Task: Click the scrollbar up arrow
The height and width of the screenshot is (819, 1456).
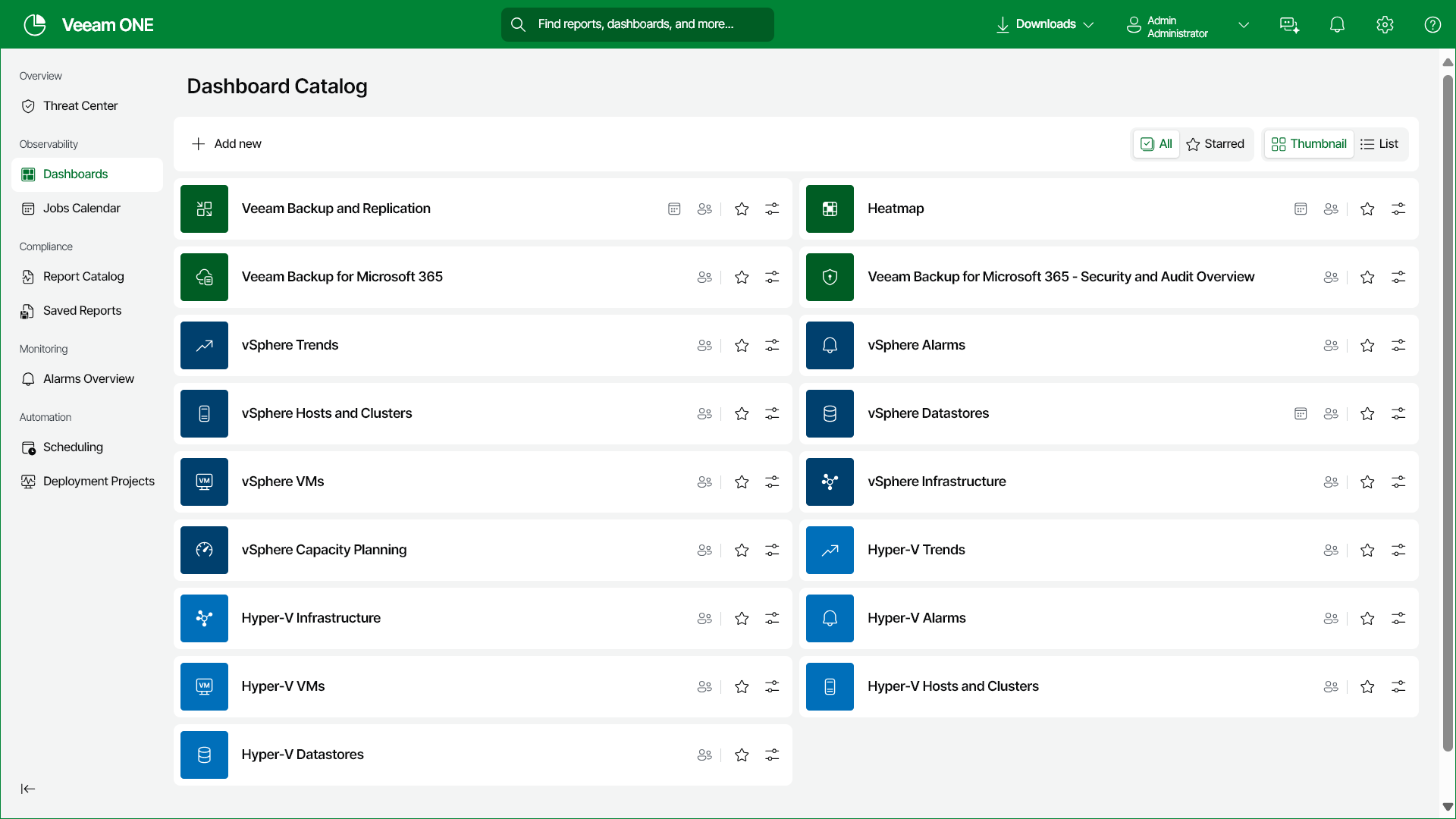Action: [x=1448, y=62]
